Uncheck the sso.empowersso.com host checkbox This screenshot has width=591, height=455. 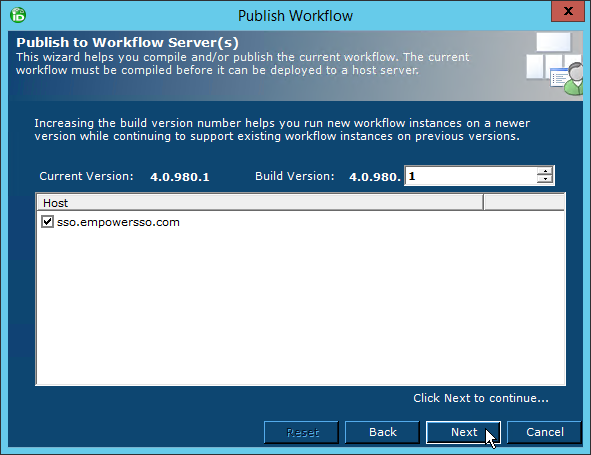coord(47,222)
